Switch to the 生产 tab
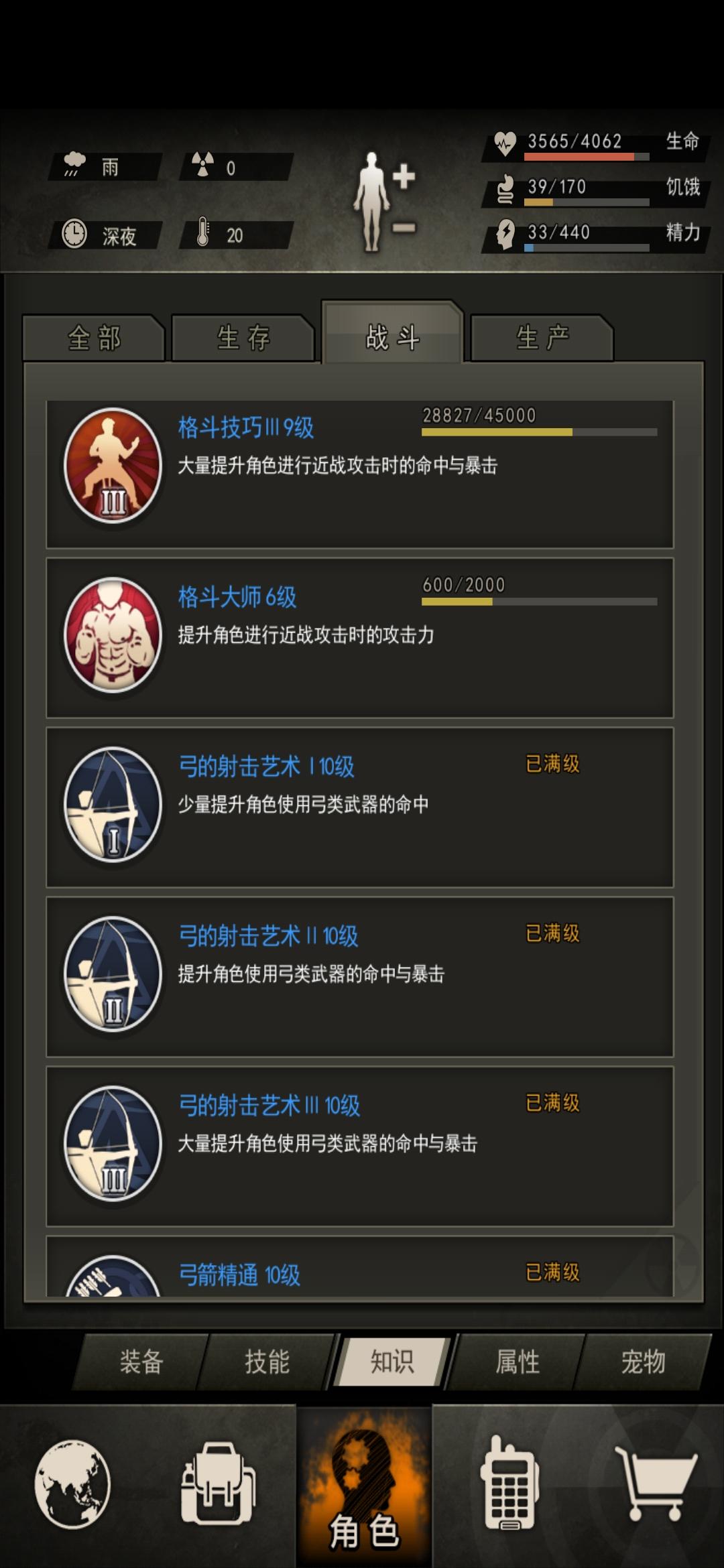The width and height of the screenshot is (724, 1568). click(542, 338)
